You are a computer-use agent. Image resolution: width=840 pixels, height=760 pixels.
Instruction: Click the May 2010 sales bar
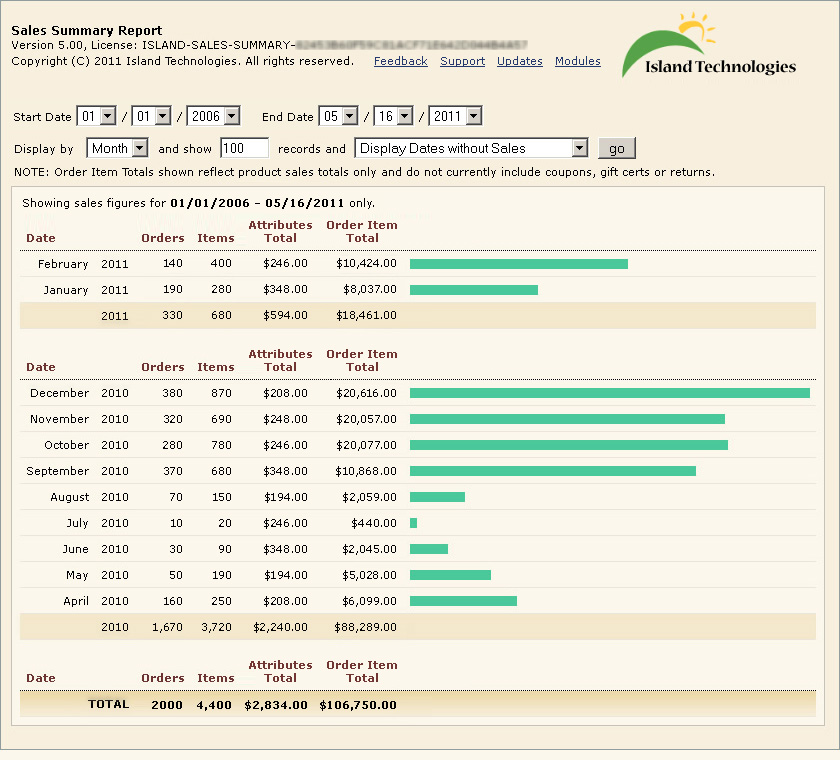[x=450, y=575]
